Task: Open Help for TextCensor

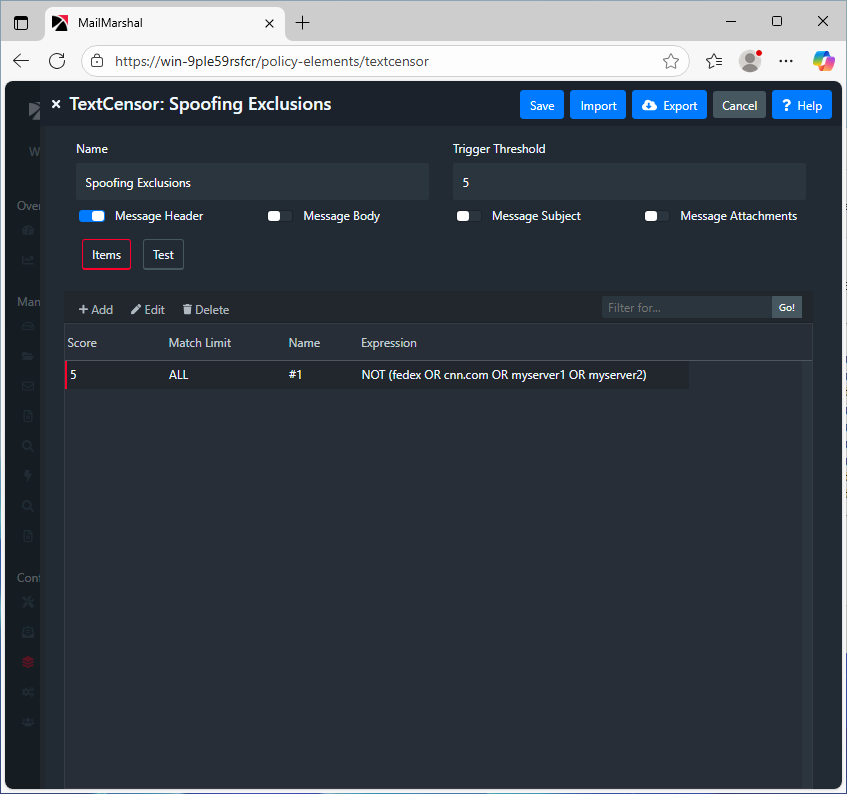Action: click(x=801, y=105)
